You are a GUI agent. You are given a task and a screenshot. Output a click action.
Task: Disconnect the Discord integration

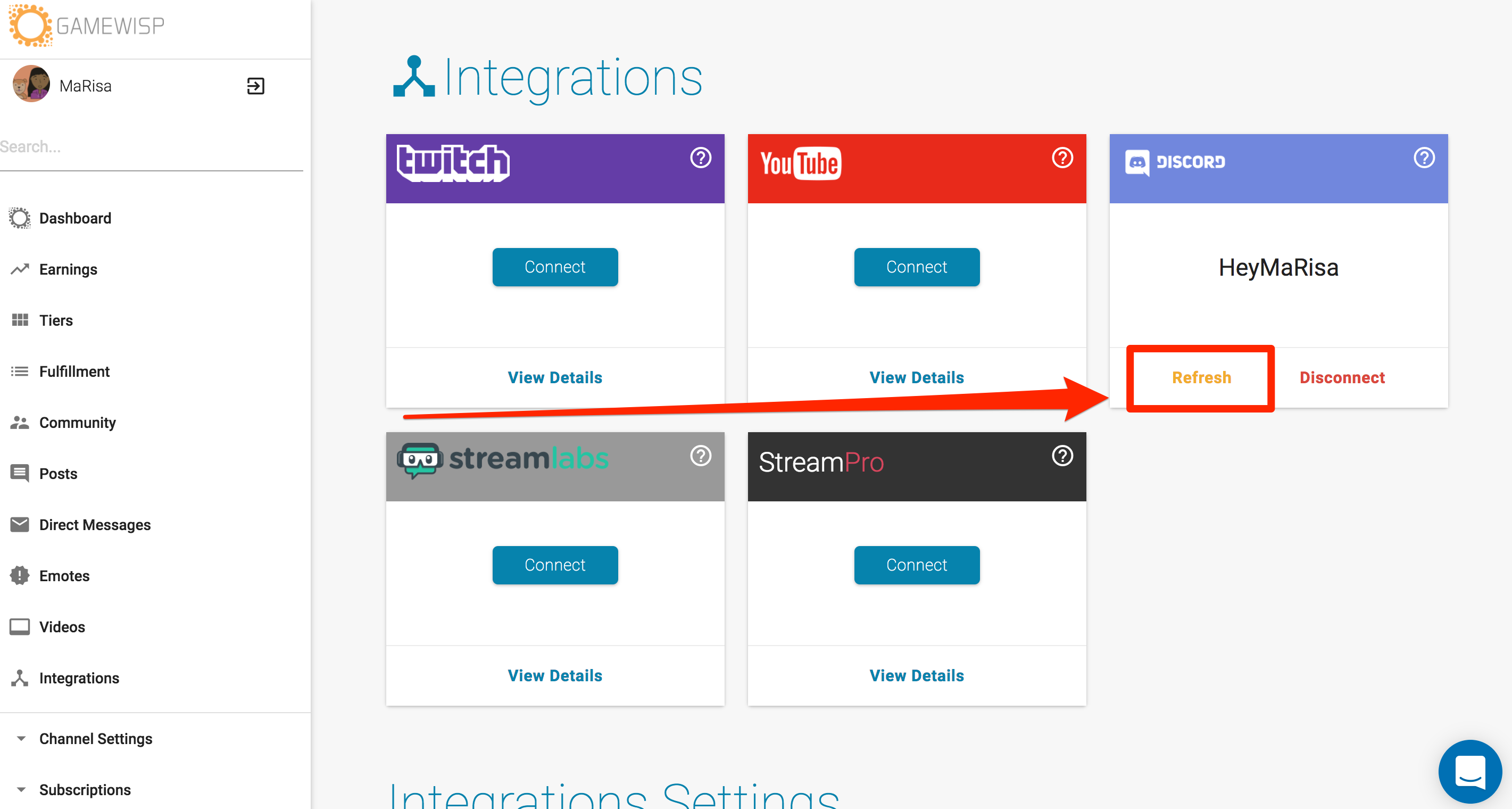click(1342, 377)
